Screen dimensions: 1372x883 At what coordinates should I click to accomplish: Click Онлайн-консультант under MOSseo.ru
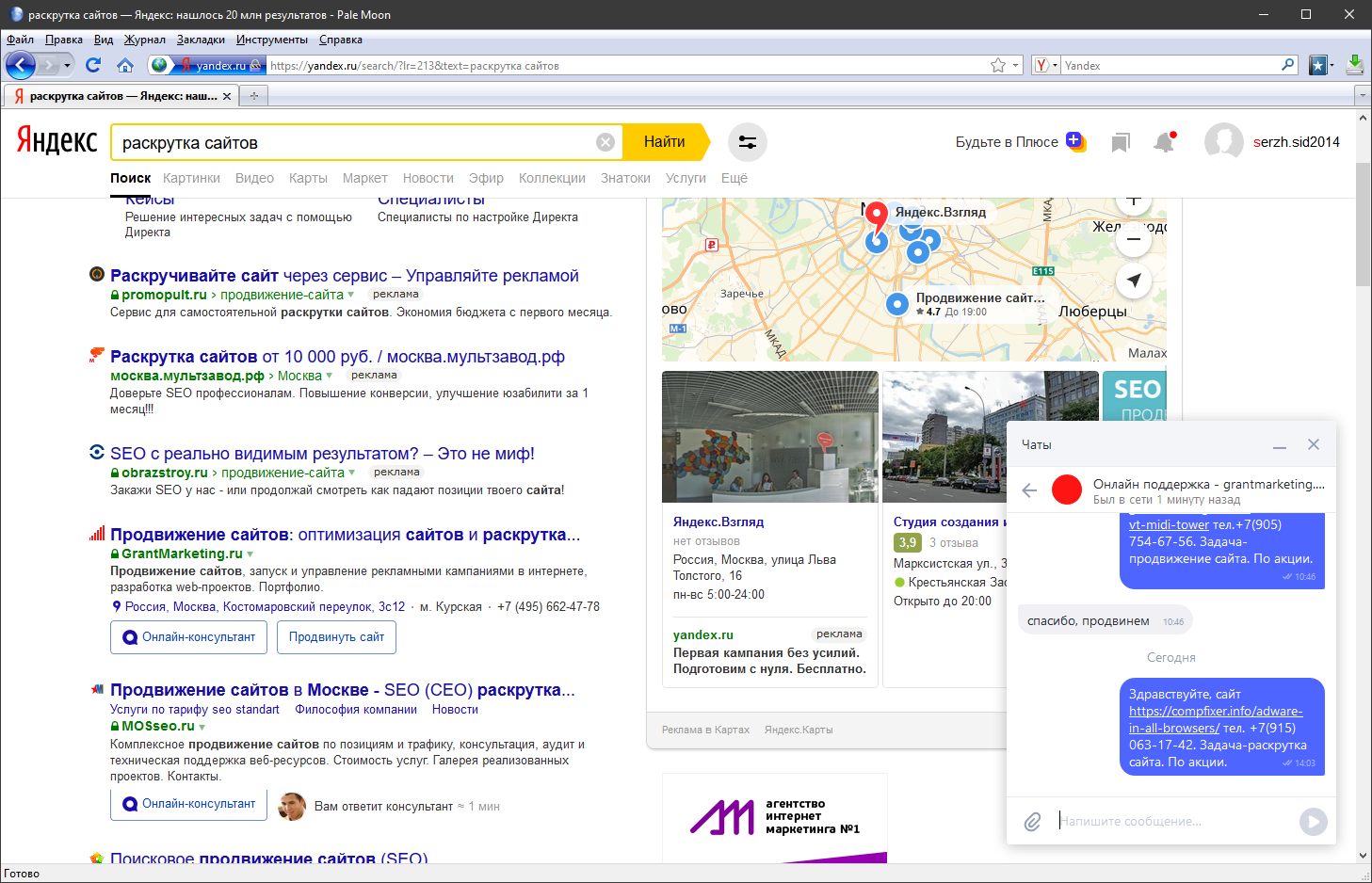pyautogui.click(x=188, y=804)
